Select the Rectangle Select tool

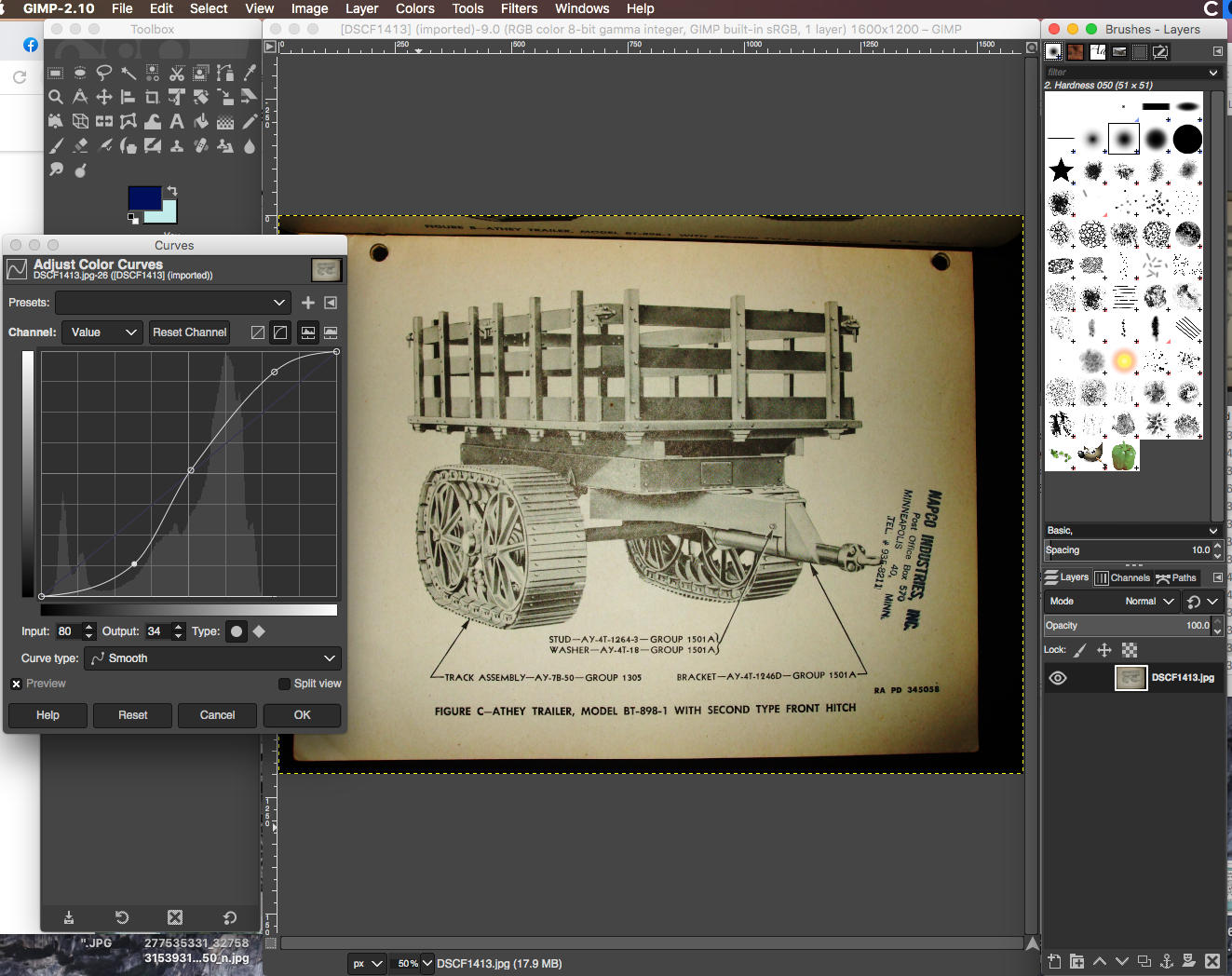point(56,73)
